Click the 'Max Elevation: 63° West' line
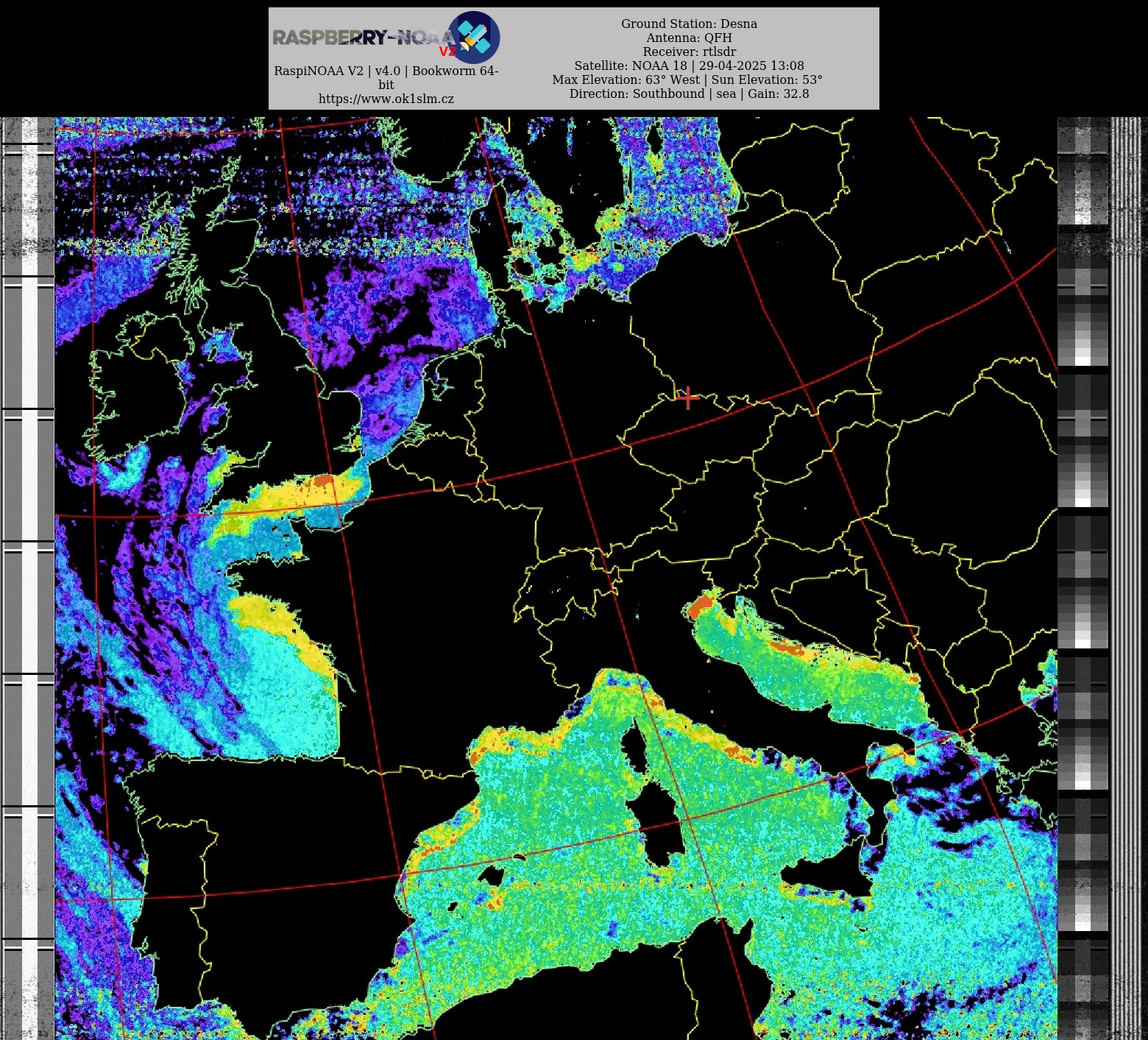 point(687,79)
